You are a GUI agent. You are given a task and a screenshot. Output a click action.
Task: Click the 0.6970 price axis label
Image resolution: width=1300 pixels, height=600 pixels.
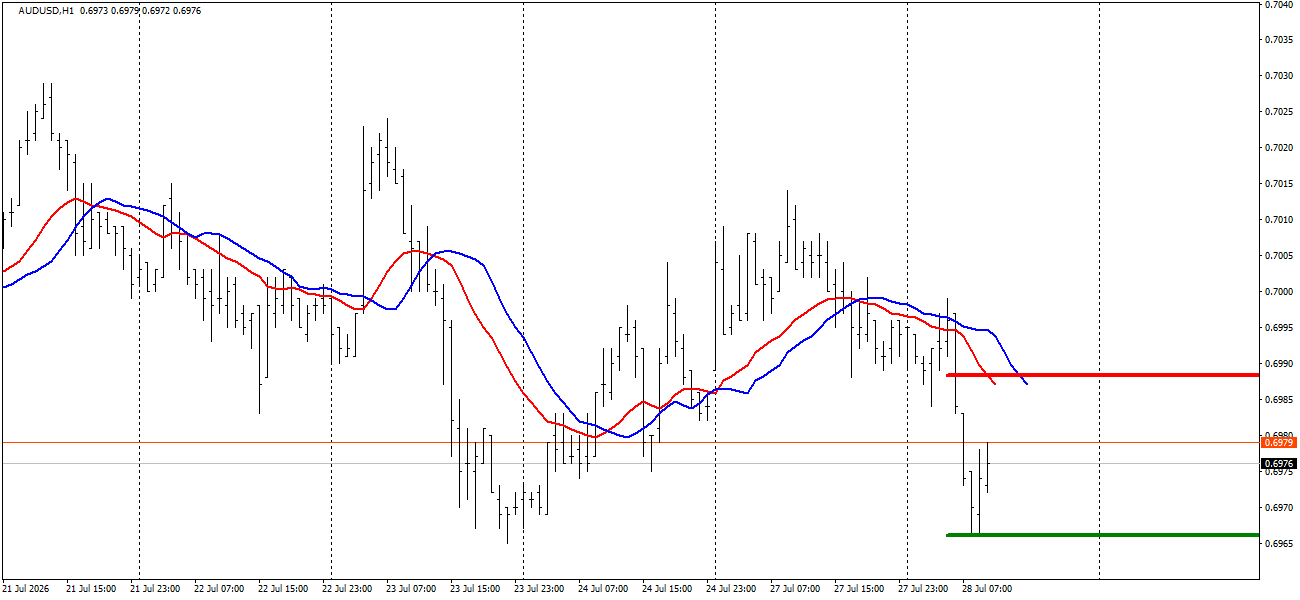point(1281,508)
